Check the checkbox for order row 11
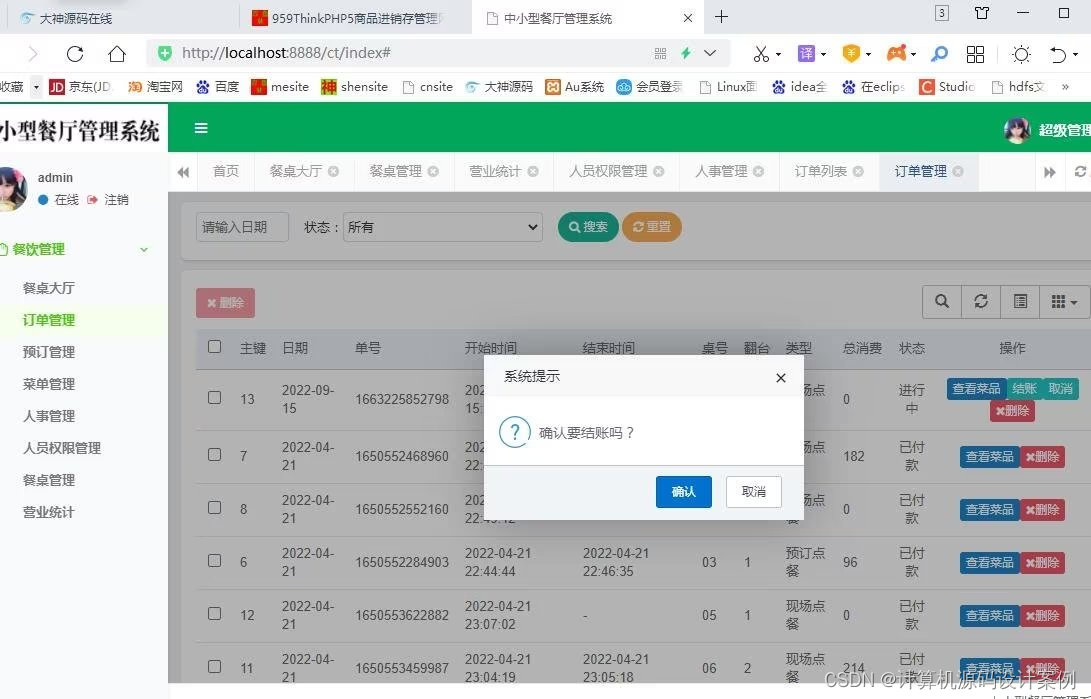The width and height of the screenshot is (1091, 699). coord(214,666)
